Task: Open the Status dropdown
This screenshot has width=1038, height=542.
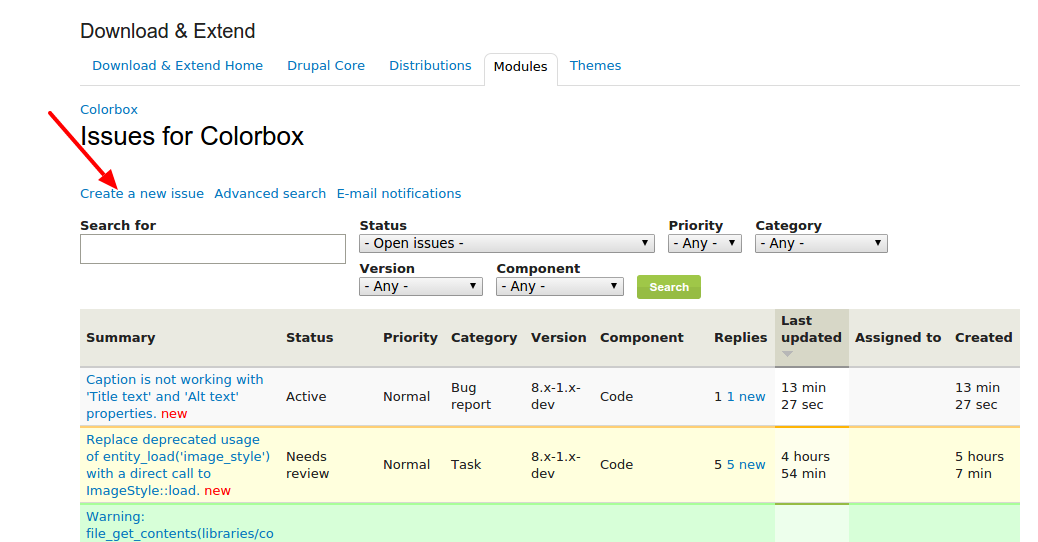Action: [506, 244]
